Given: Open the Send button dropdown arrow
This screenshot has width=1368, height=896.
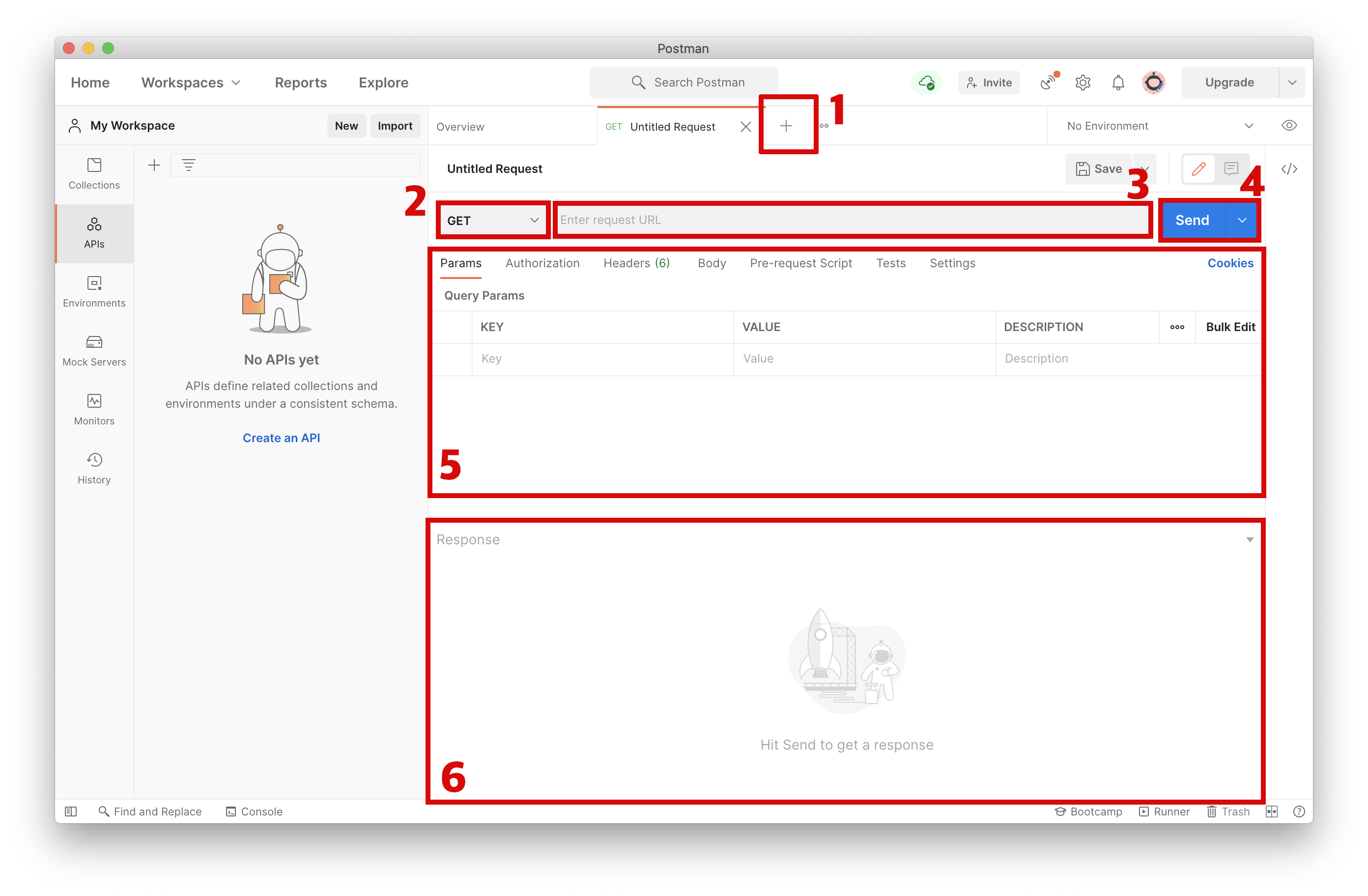Looking at the screenshot, I should [1242, 221].
